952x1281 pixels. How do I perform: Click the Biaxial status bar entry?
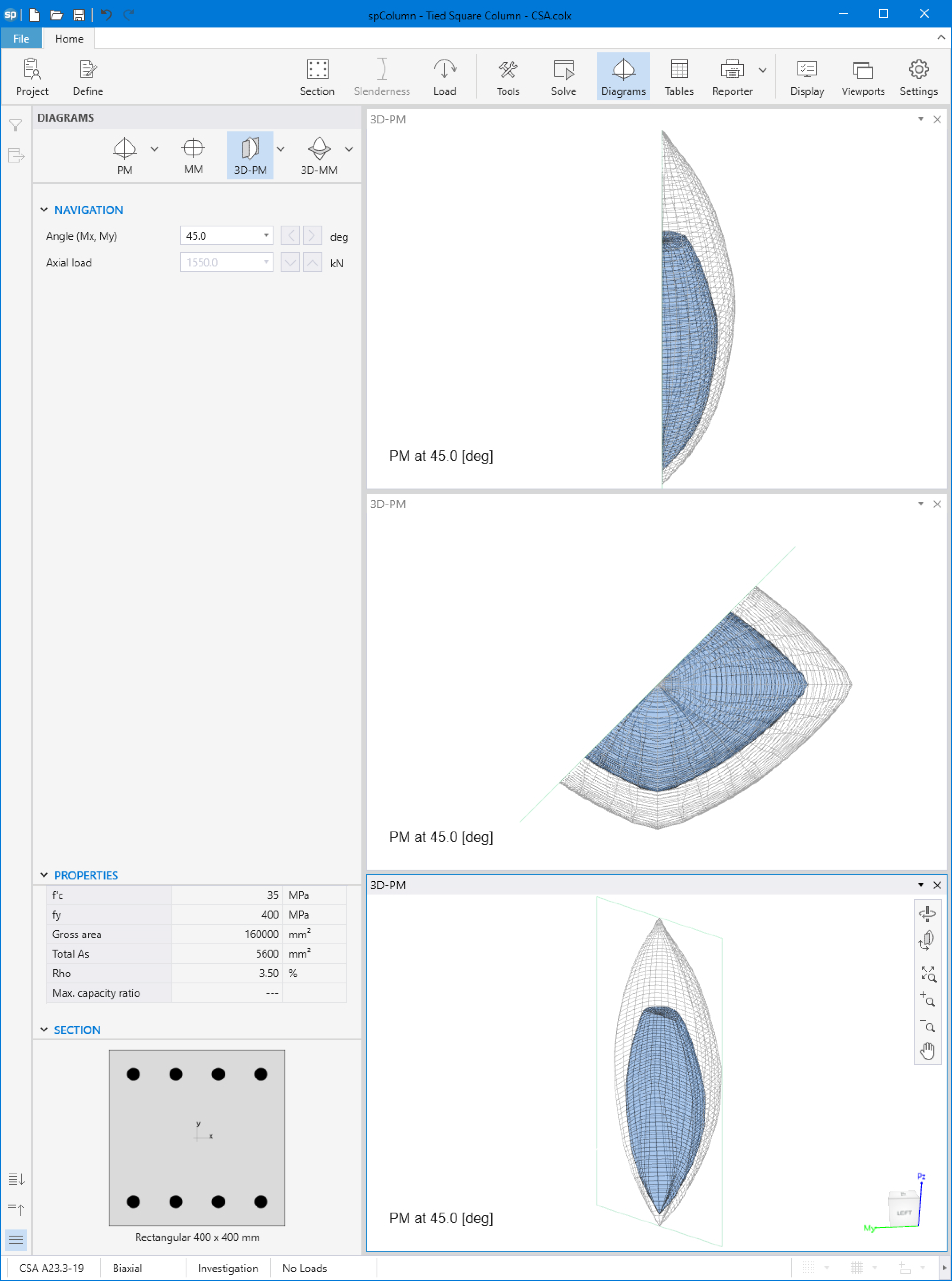pos(127,1268)
